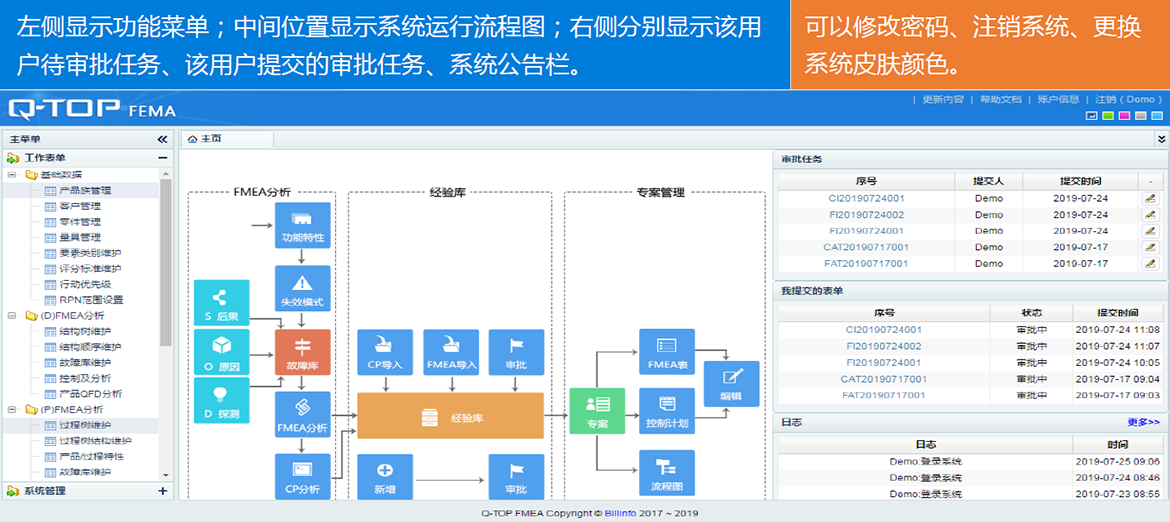
Task: Collapse the 主菜单 sidebar panel
Action: 163,140
